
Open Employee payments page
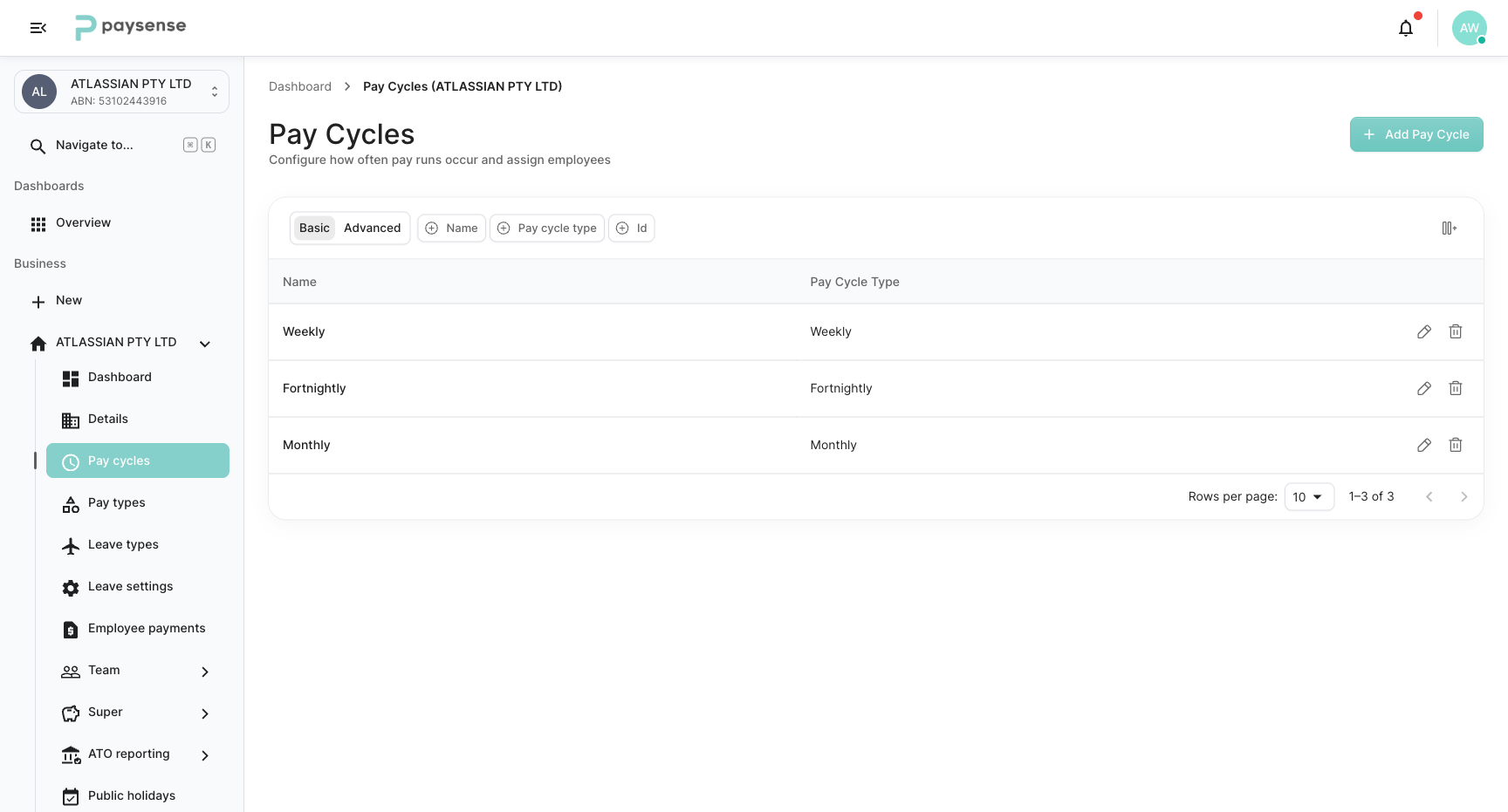(138, 628)
